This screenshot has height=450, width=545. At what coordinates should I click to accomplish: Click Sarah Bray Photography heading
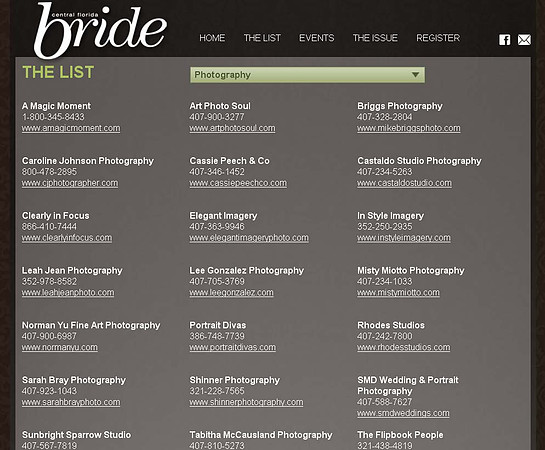[x=74, y=380]
